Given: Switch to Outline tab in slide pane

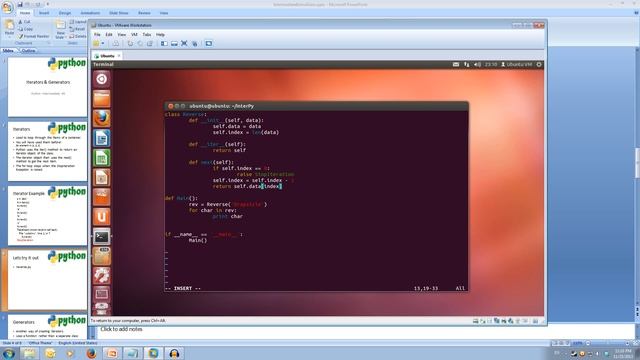Looking at the screenshot, I should pyautogui.click(x=28, y=51).
